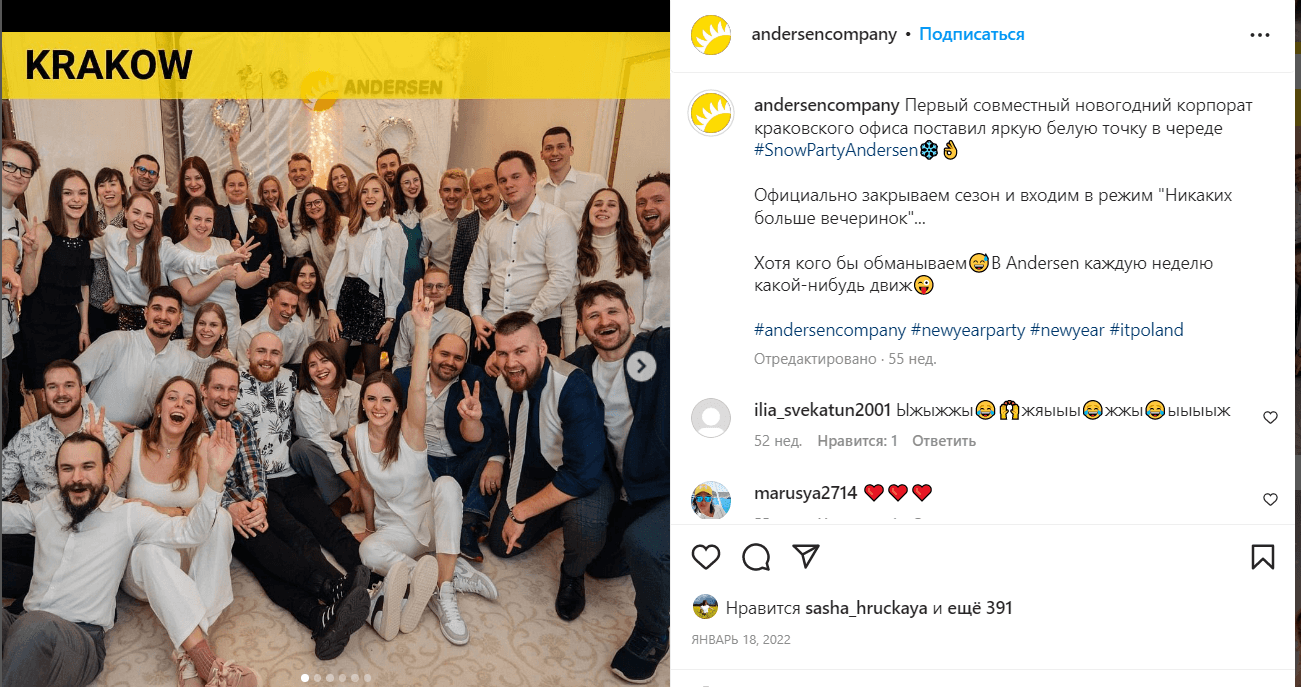Viewport: 1301px width, 687px height.
Task: Open the #newyearparty hashtag link
Action: [x=968, y=330]
